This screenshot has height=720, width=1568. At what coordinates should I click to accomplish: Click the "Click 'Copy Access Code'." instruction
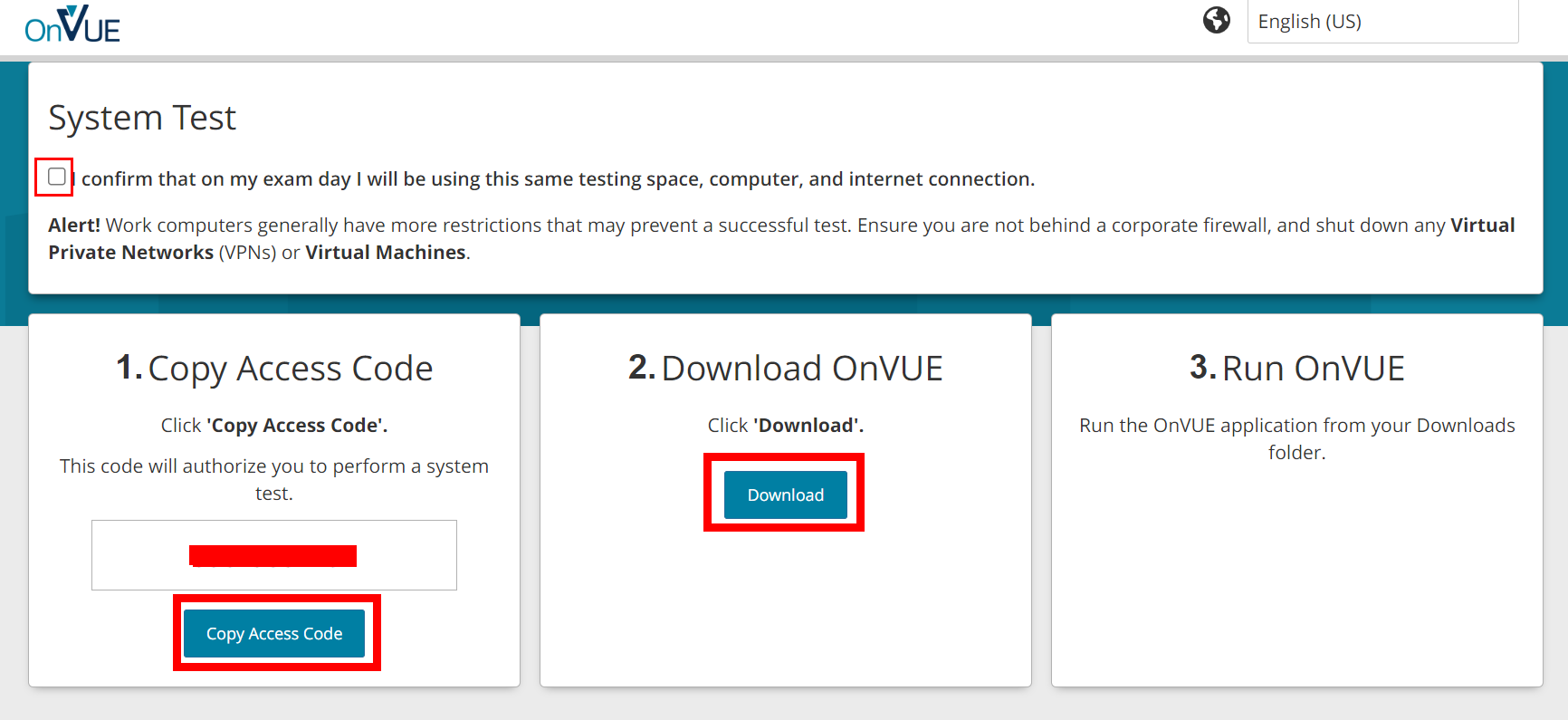coord(274,425)
